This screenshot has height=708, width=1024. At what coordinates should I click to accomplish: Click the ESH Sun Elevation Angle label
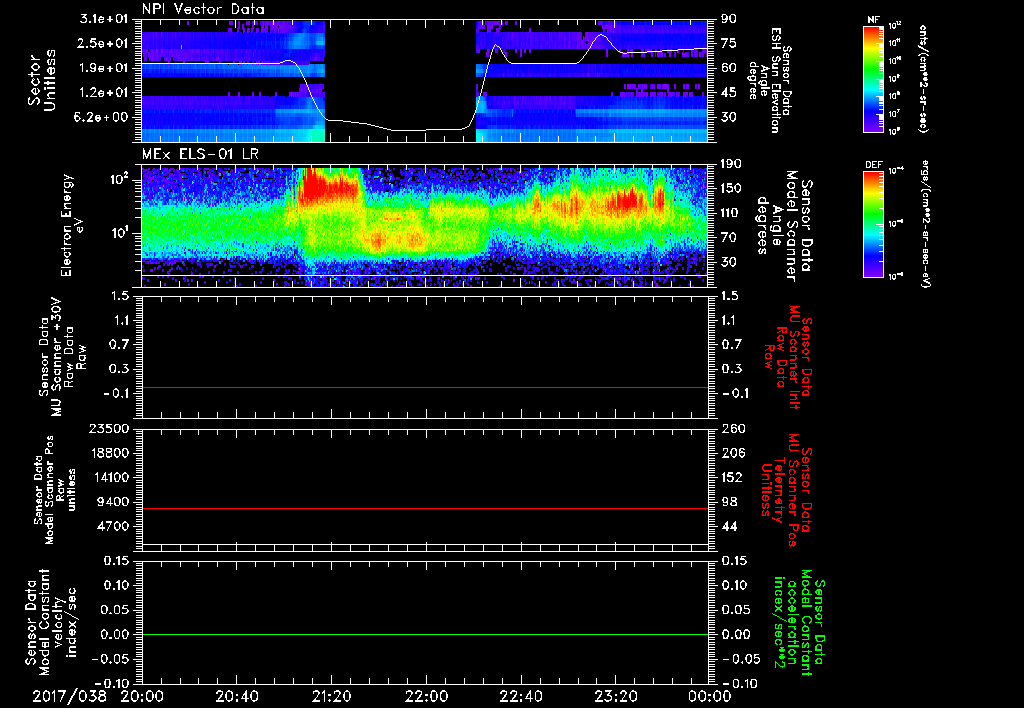(769, 80)
